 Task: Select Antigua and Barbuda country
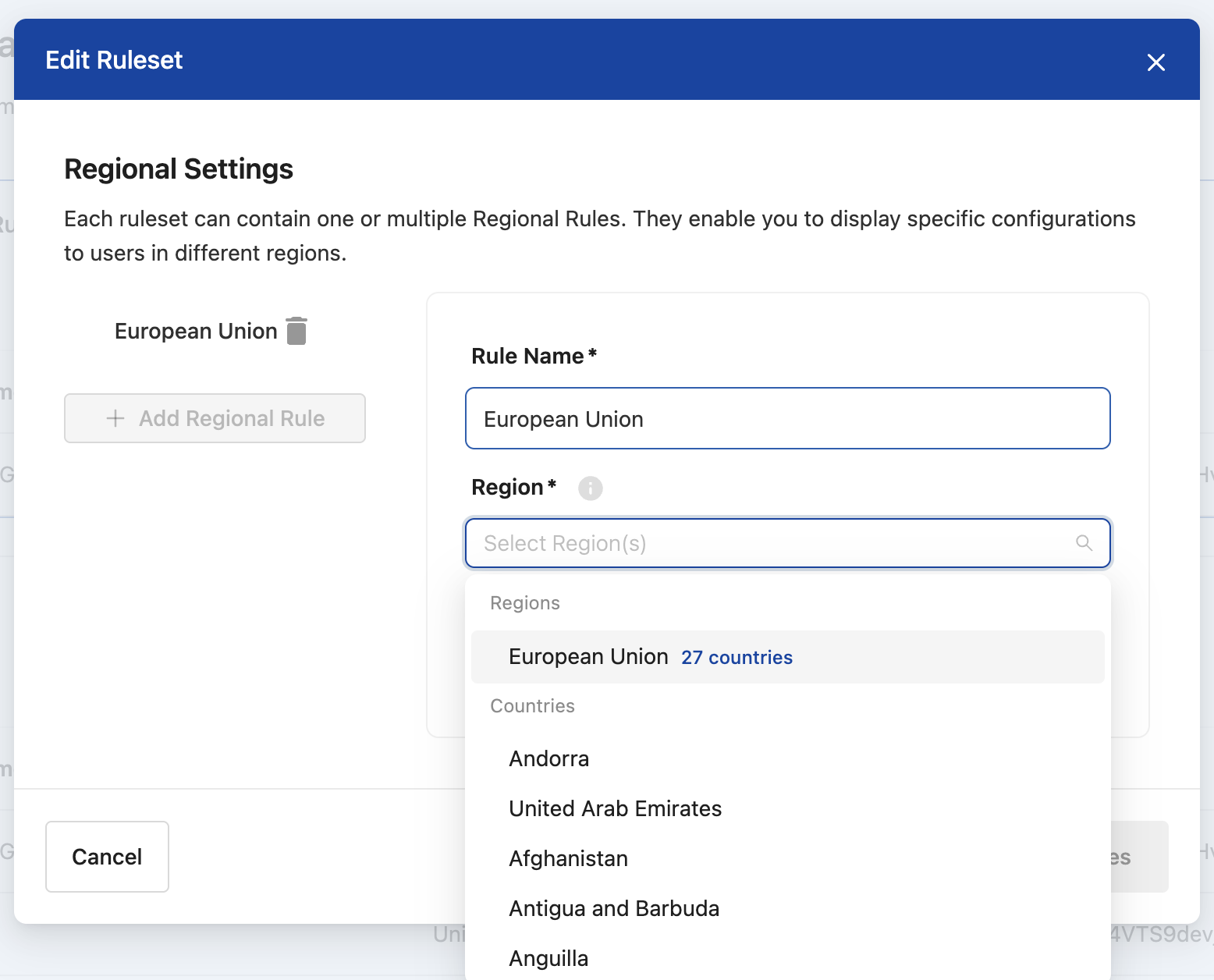click(788, 908)
